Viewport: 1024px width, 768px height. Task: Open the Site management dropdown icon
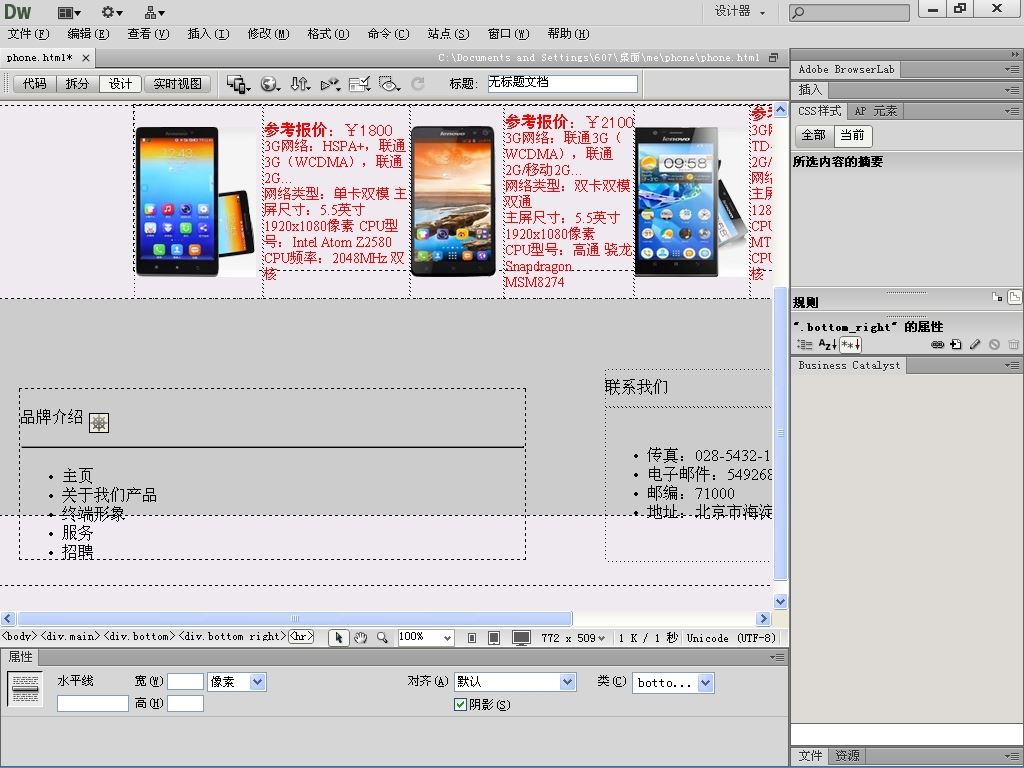(155, 12)
